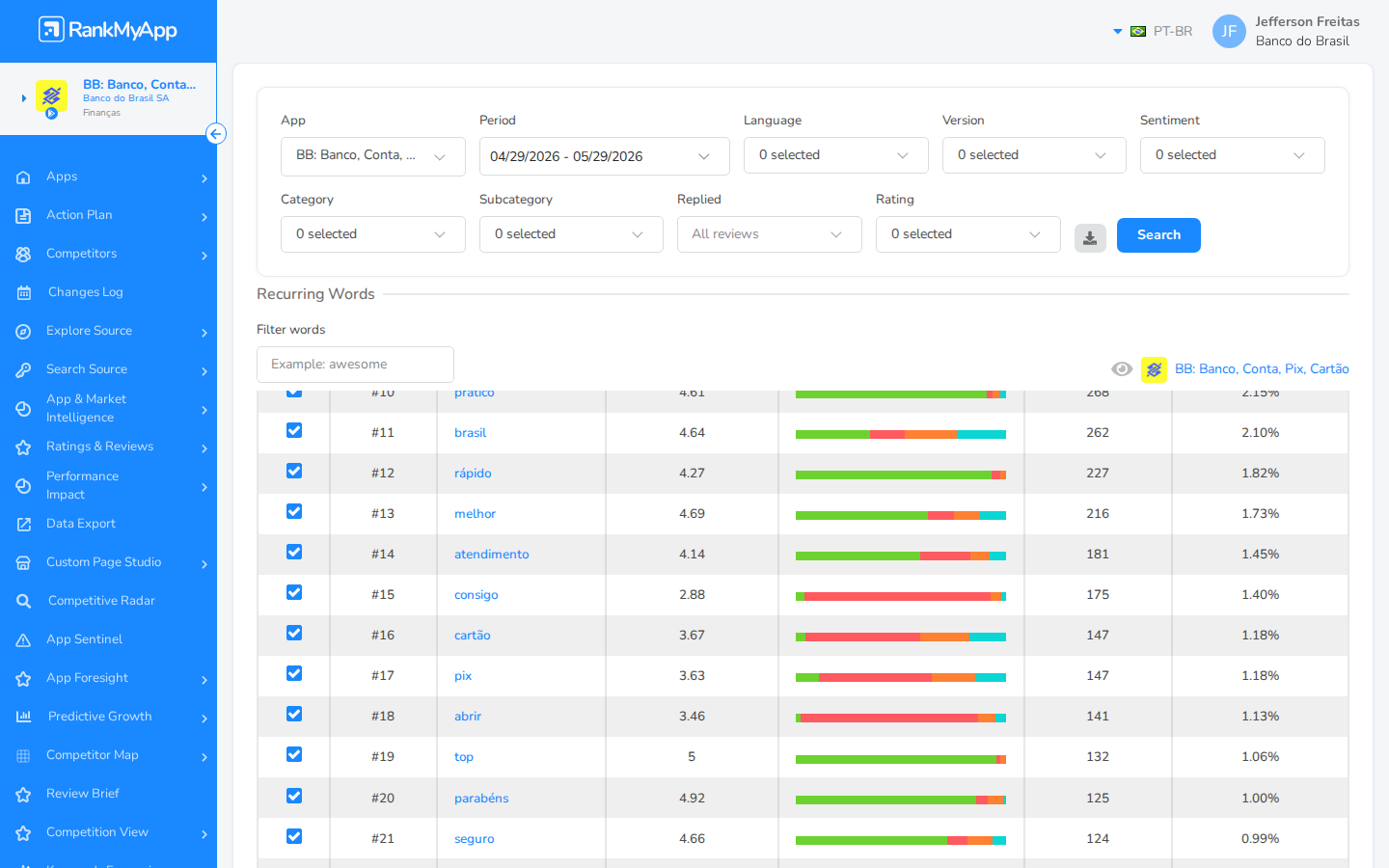Expand the Replied All reviews dropdown
Viewport: 1389px width, 868px height.
(769, 234)
